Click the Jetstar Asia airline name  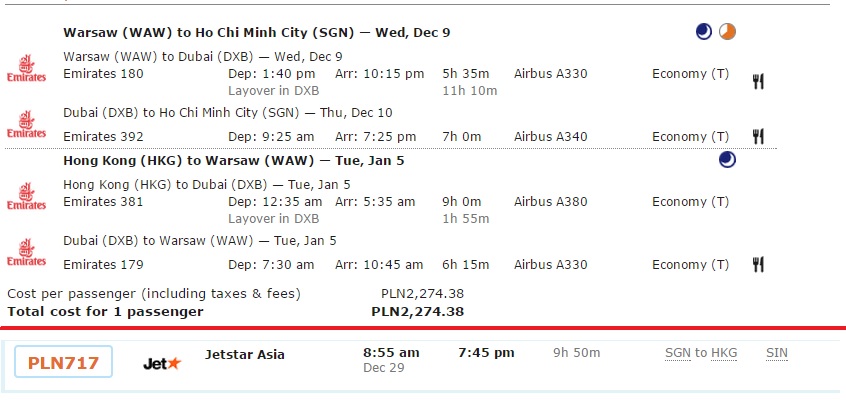tap(244, 355)
